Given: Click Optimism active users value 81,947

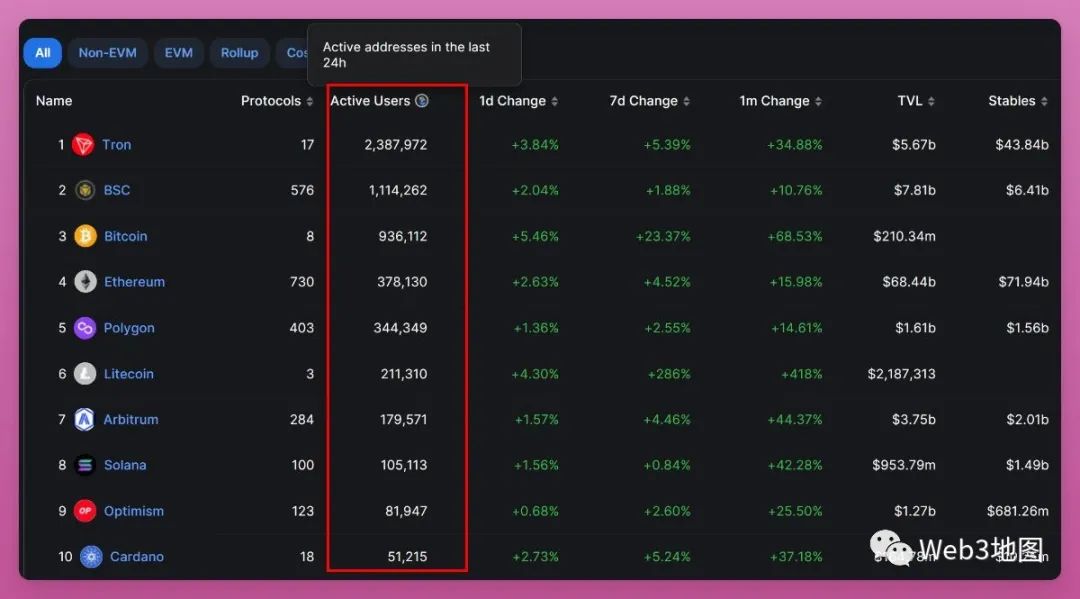Looking at the screenshot, I should point(406,511).
